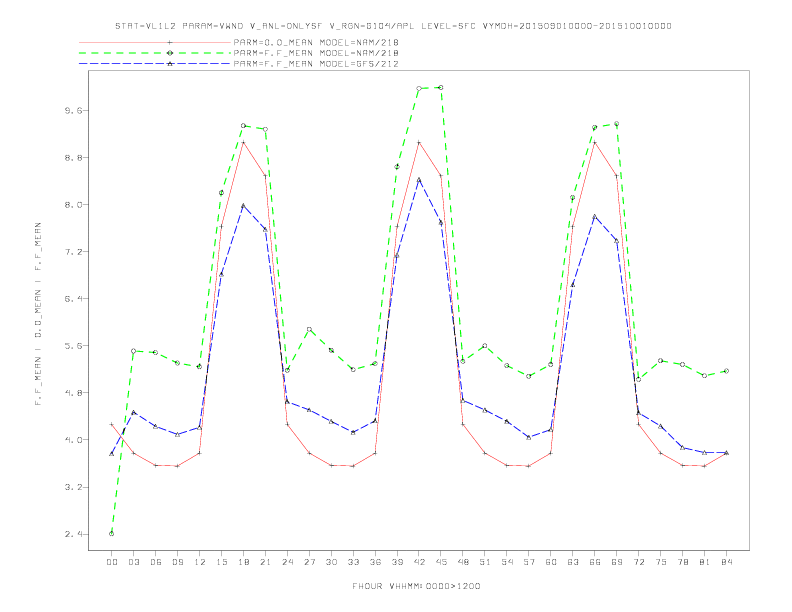Click x-axis hour label 75
This screenshot has width=792, height=612.
click(x=661, y=562)
